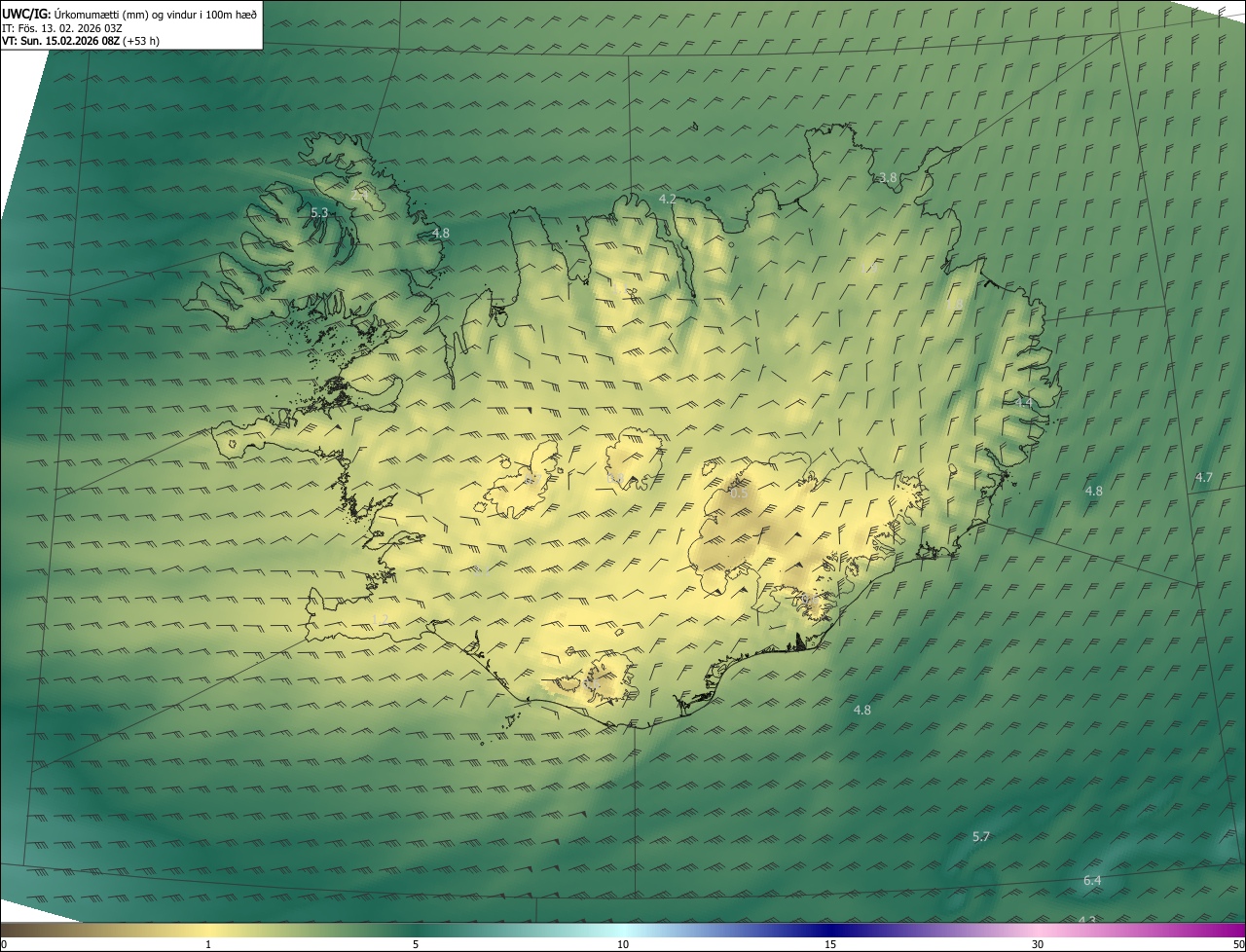Select the 4.7 value at the map's east edge
Viewport: 1246px width, 952px height.
point(1204,477)
